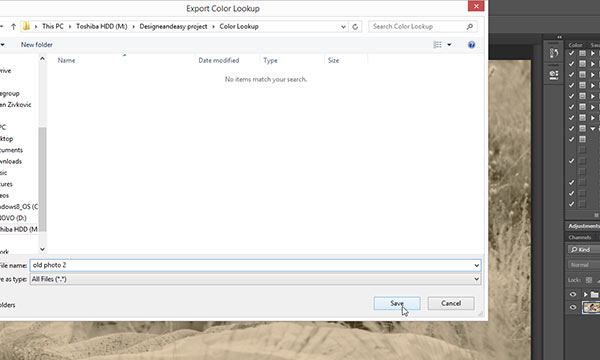
Task: Expand the group layer triangle in Layers
Action: coord(585,294)
